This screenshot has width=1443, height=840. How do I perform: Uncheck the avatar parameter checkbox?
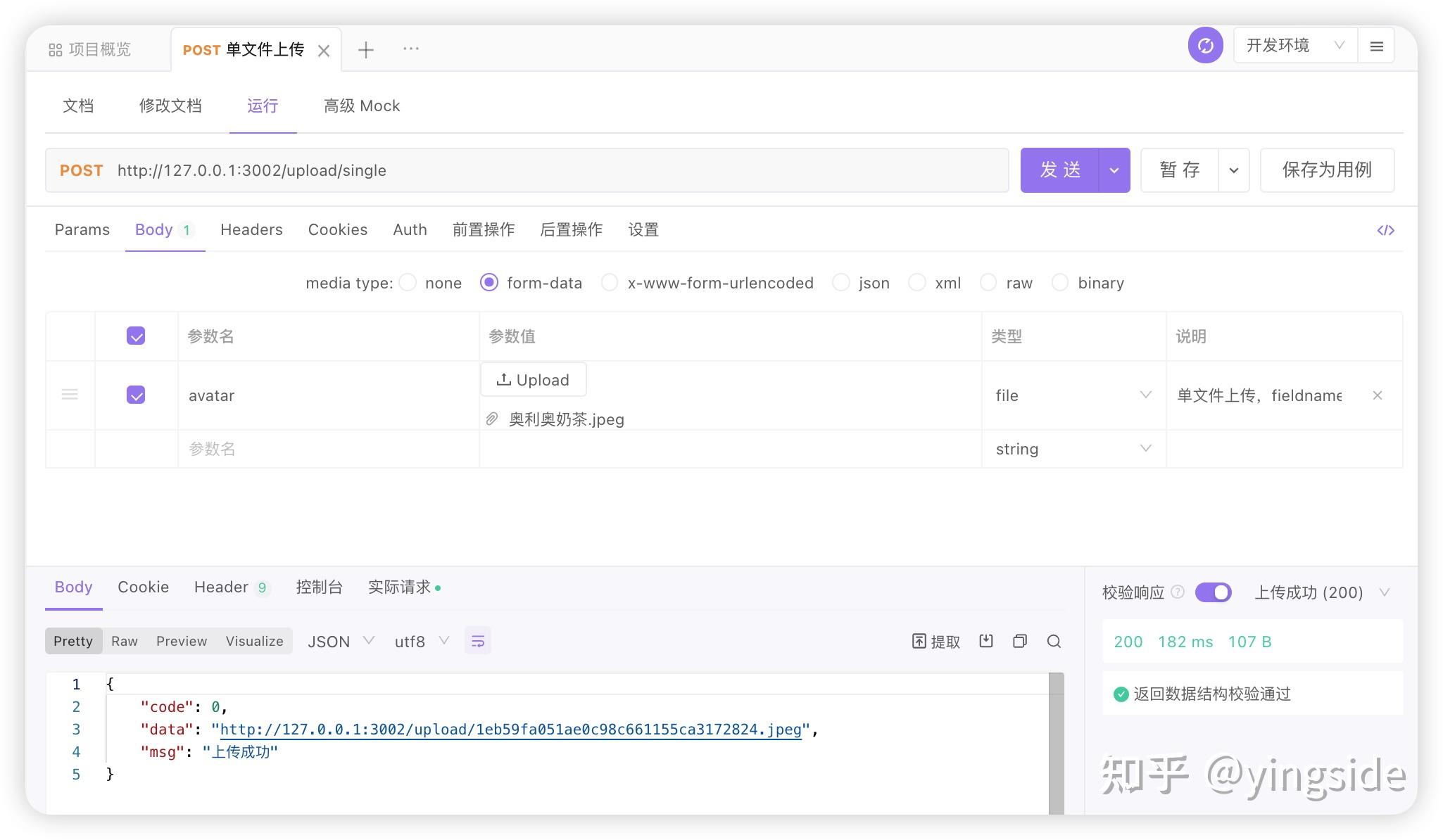[136, 395]
